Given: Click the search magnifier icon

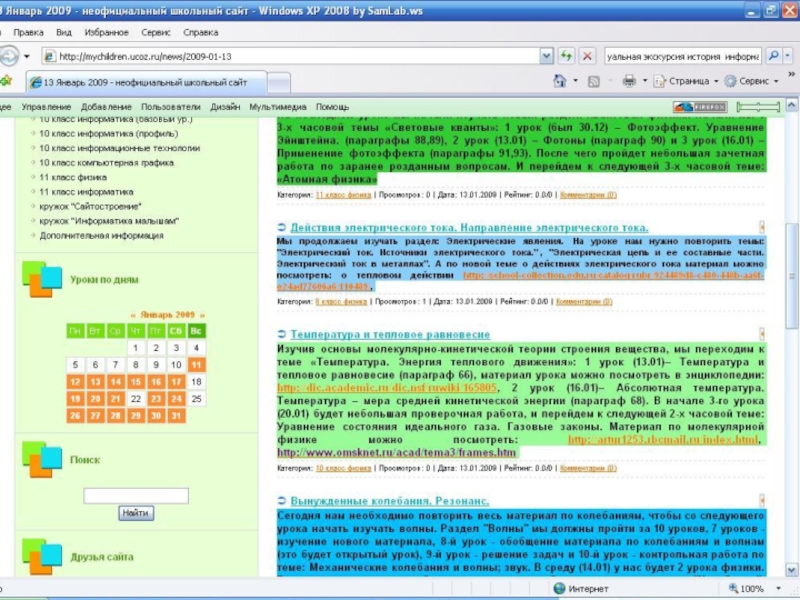Looking at the screenshot, I should [773, 57].
